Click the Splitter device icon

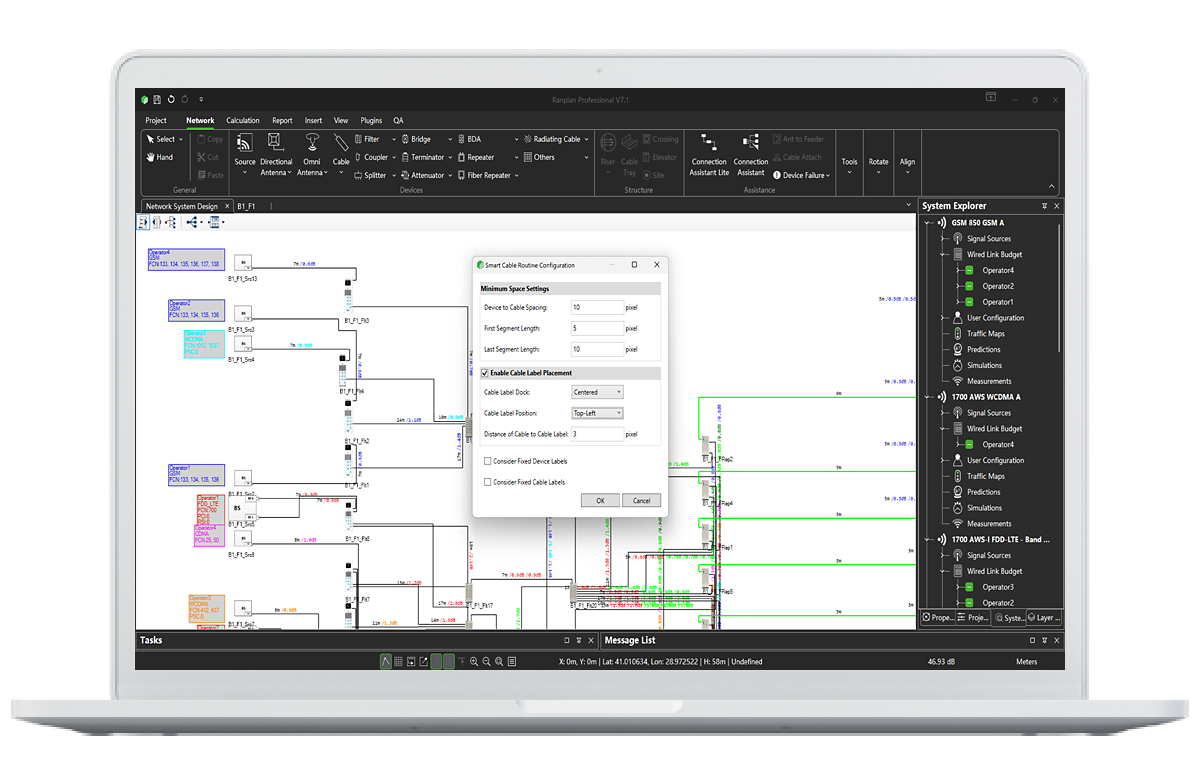coord(369,175)
